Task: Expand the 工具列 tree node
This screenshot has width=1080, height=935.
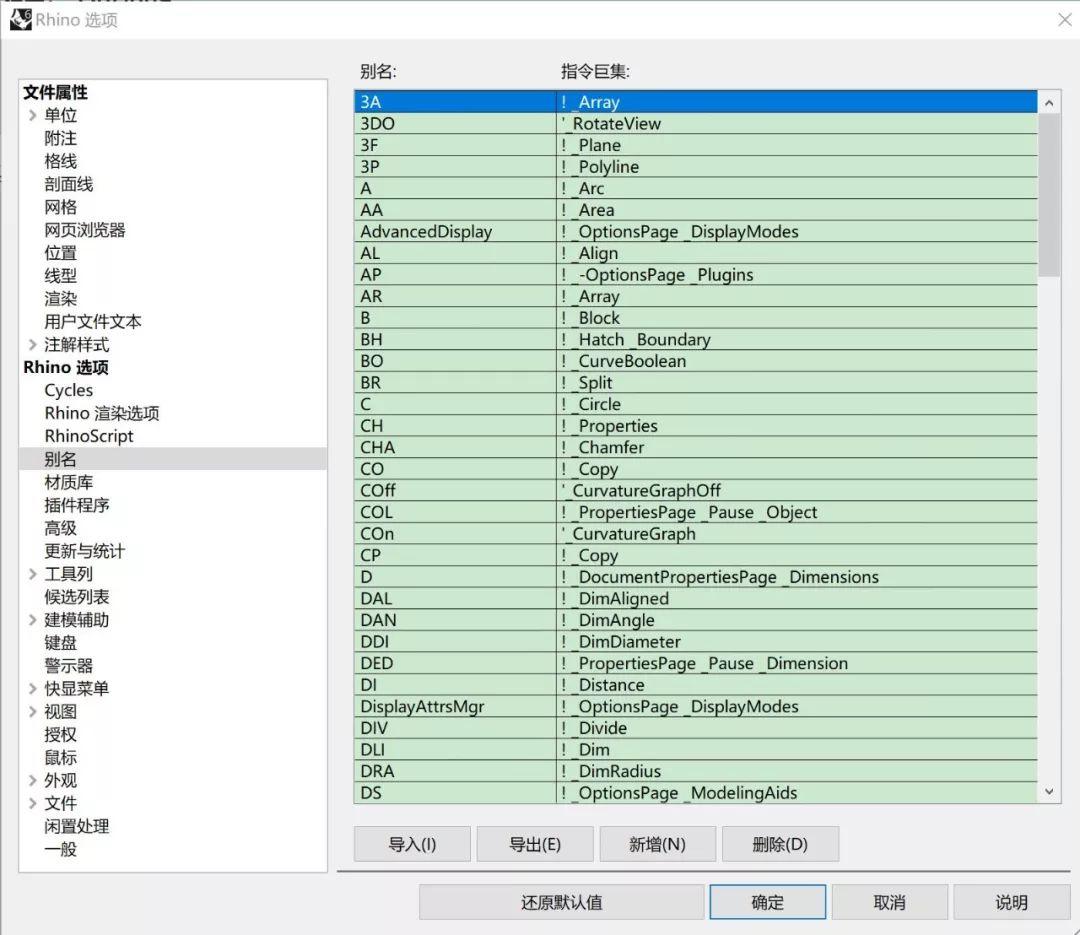Action: click(32, 574)
